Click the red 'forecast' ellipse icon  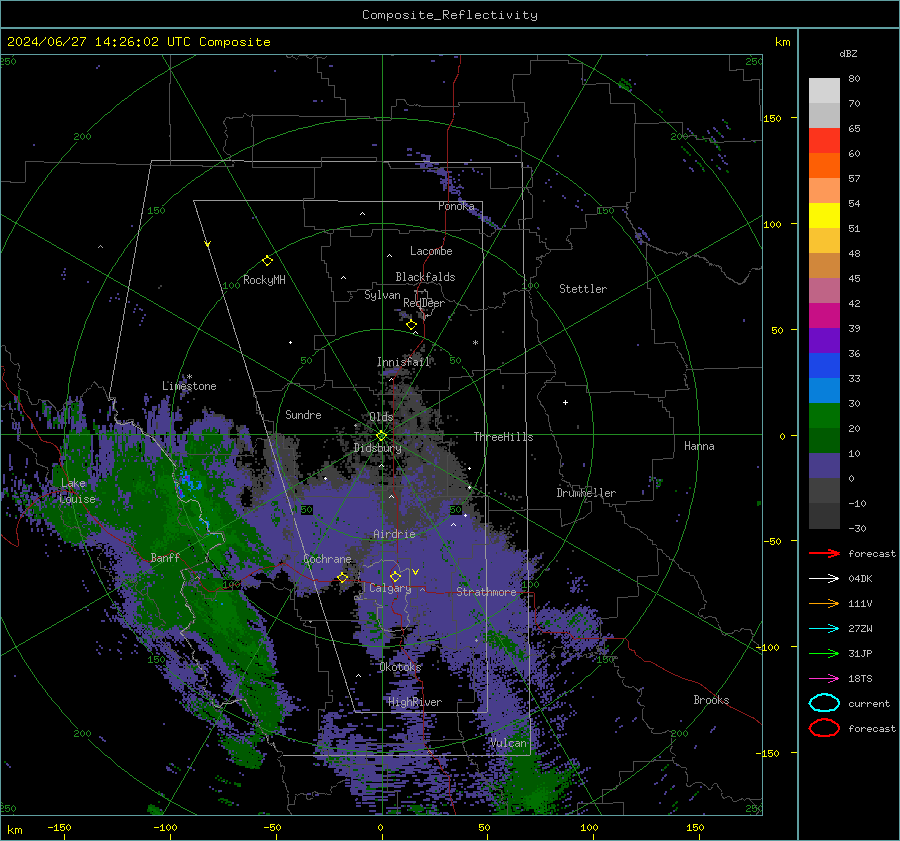(824, 728)
